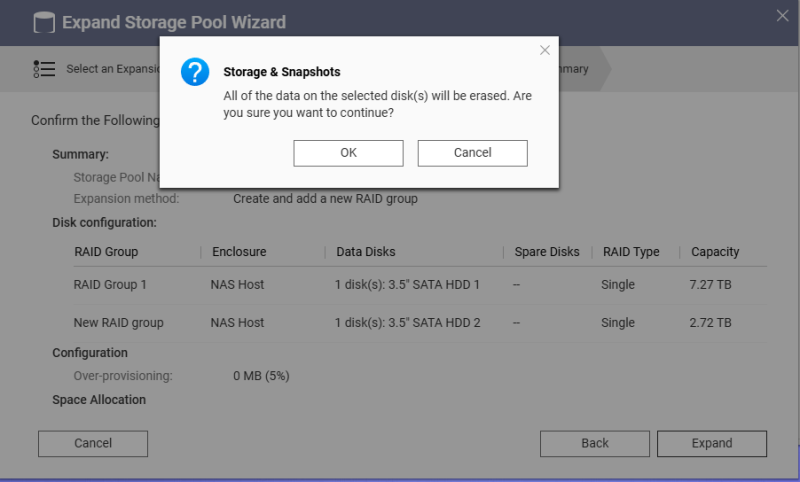Click the RAID Group column header

106,252
